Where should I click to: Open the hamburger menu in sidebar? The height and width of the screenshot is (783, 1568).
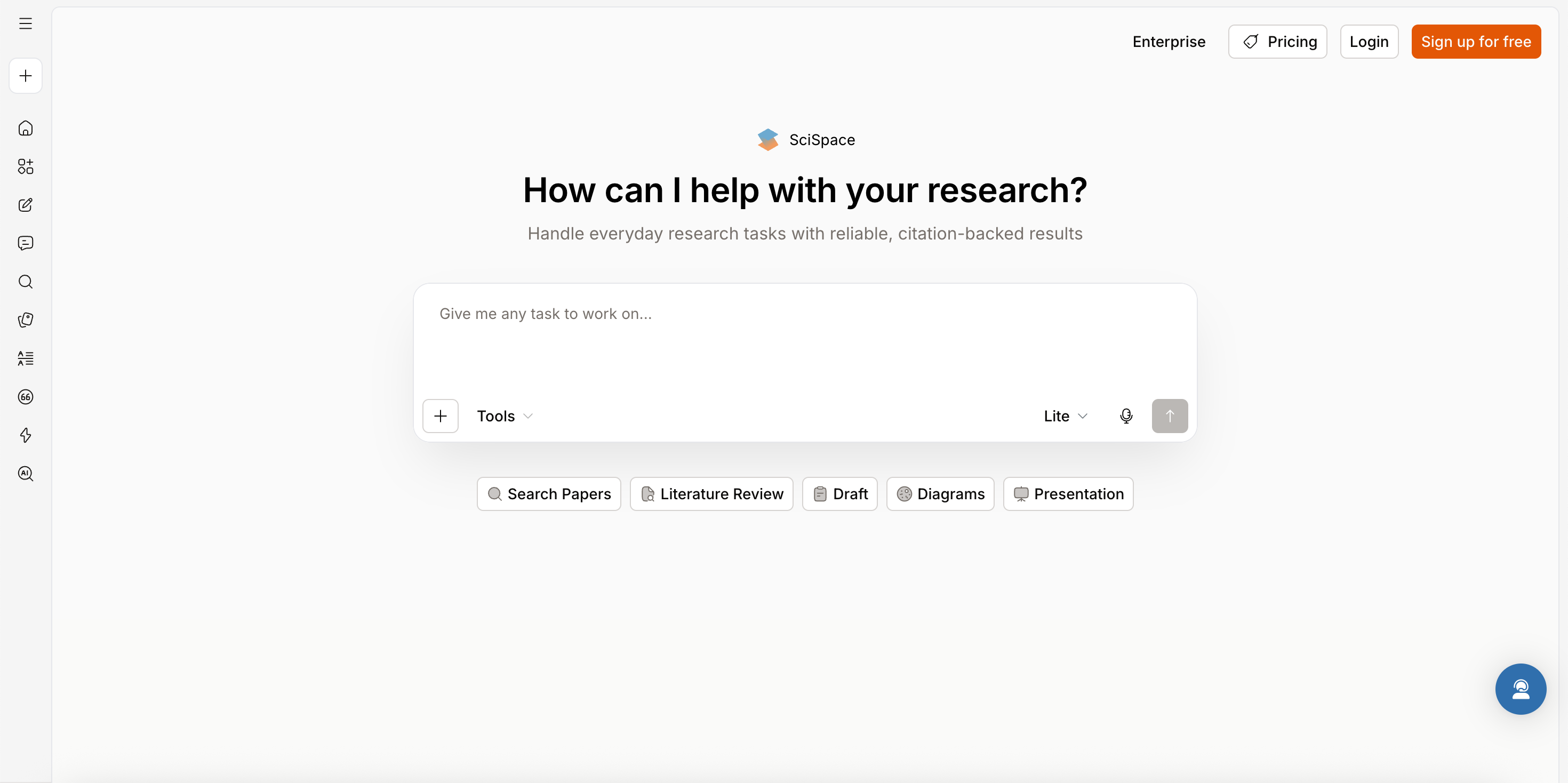26,24
